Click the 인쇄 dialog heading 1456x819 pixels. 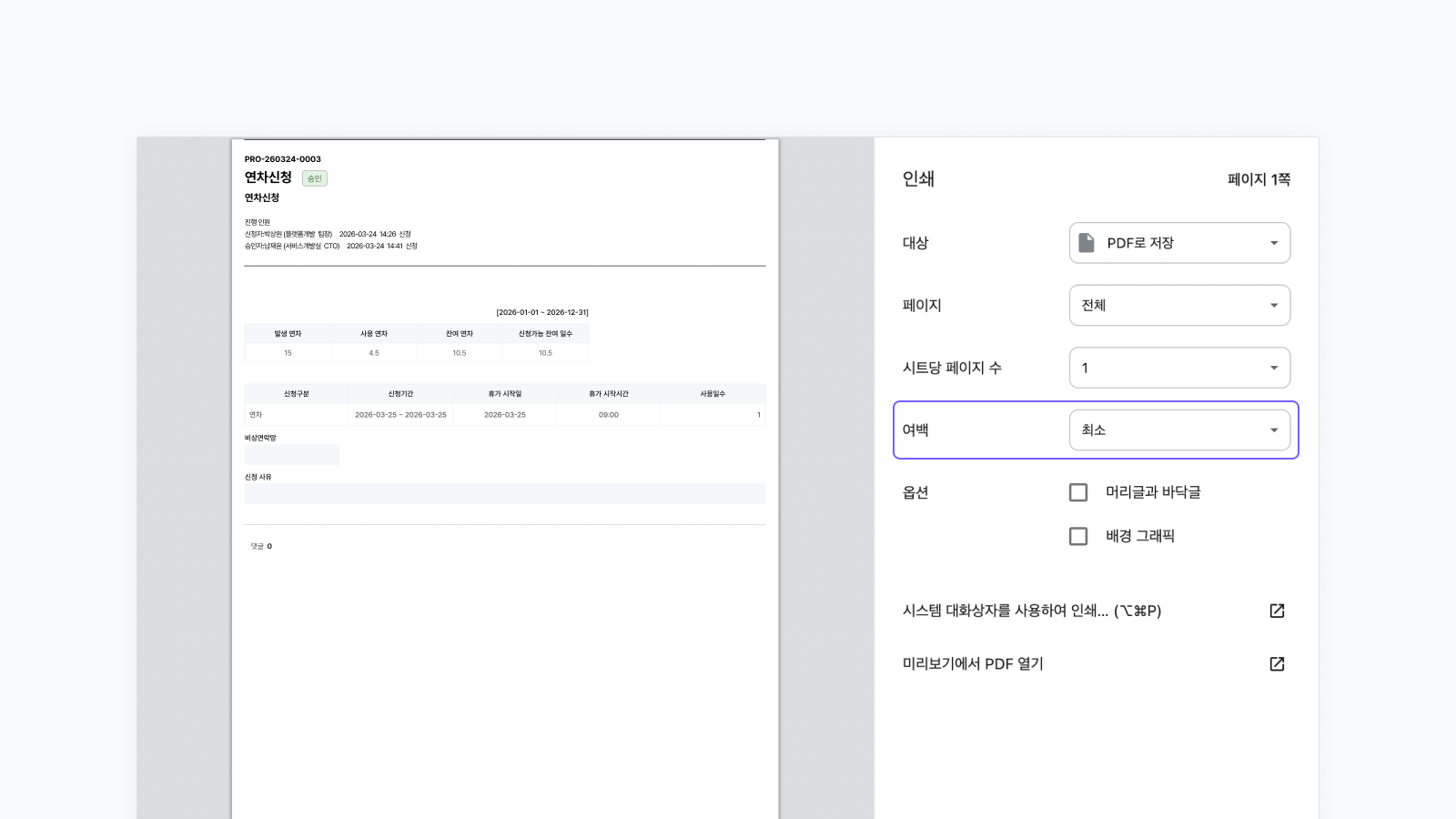(x=918, y=178)
